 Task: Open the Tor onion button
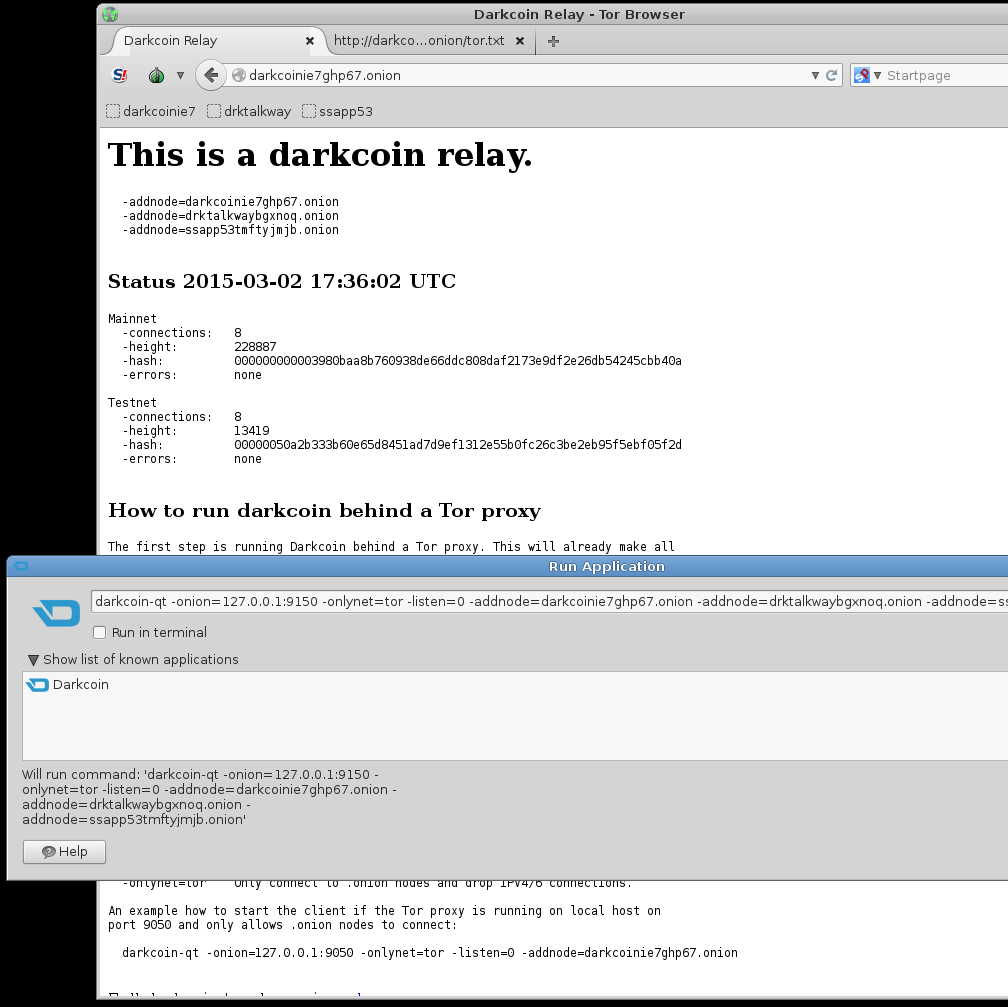[x=156, y=75]
